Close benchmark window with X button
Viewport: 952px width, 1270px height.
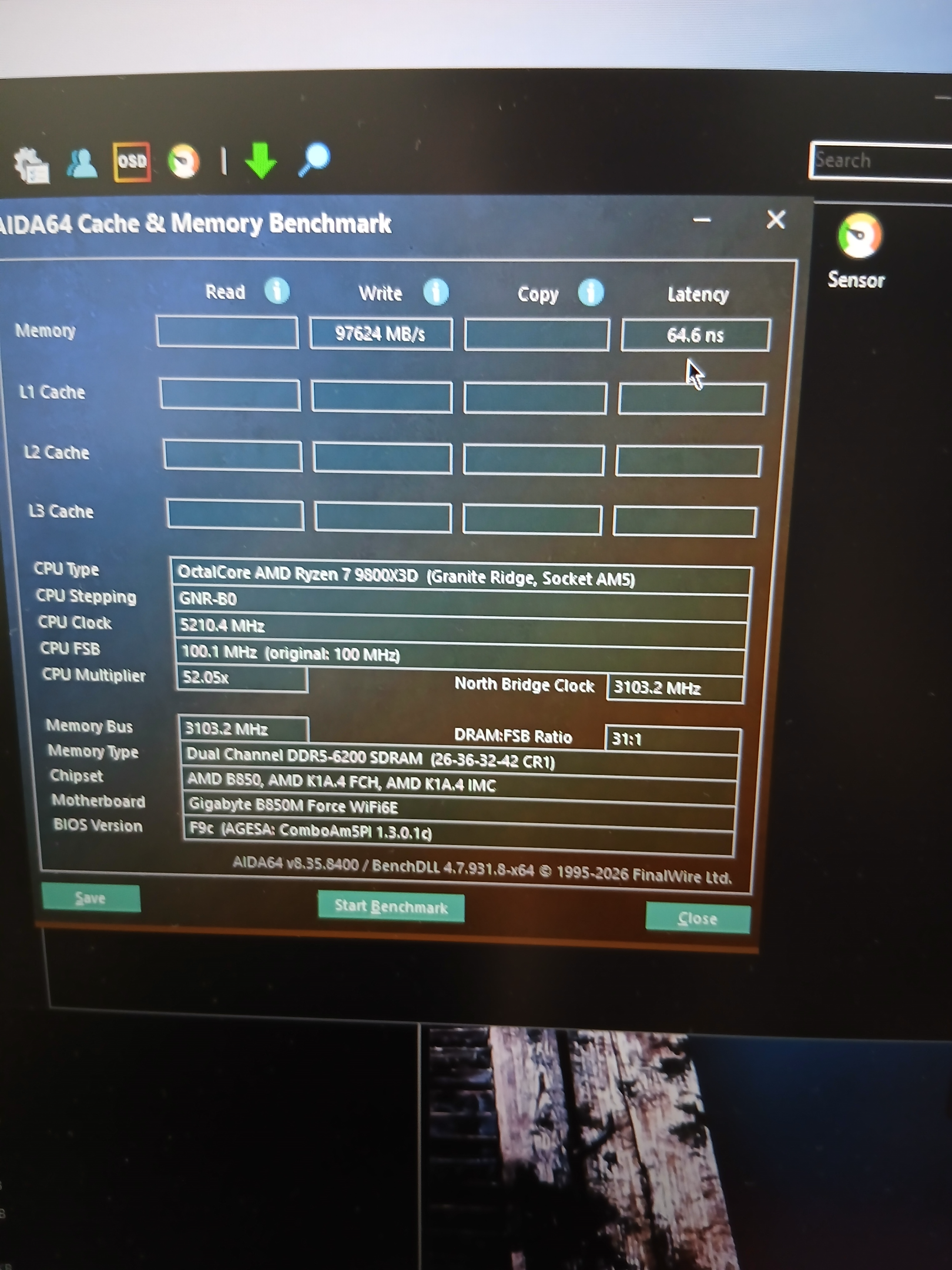776,220
